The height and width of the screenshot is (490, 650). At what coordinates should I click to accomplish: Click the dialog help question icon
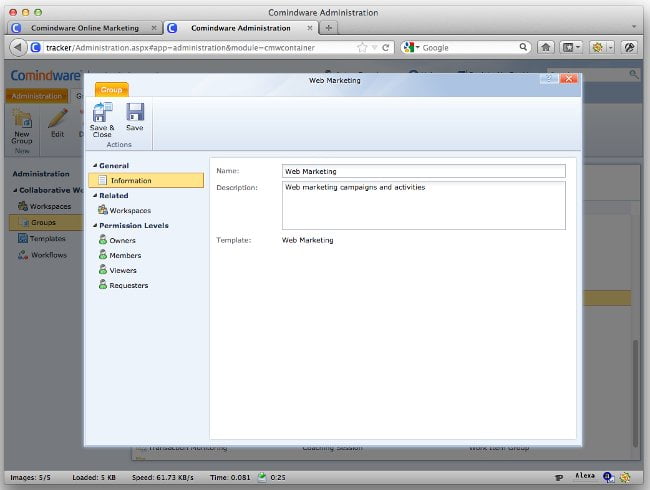pyautogui.click(x=549, y=78)
